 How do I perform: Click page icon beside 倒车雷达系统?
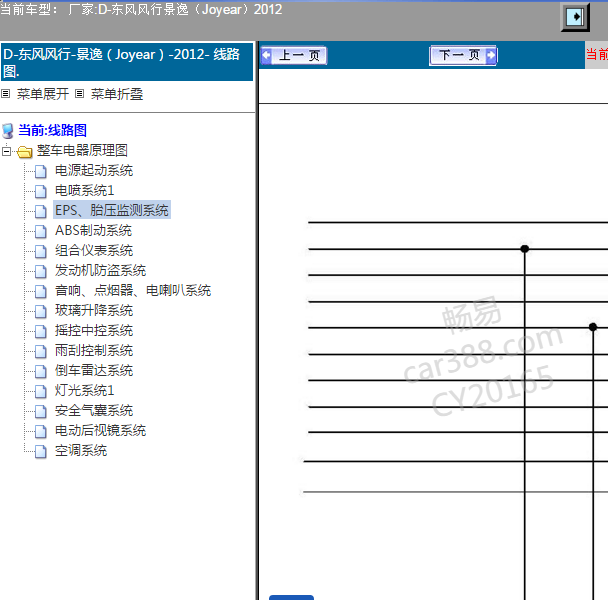pos(41,371)
